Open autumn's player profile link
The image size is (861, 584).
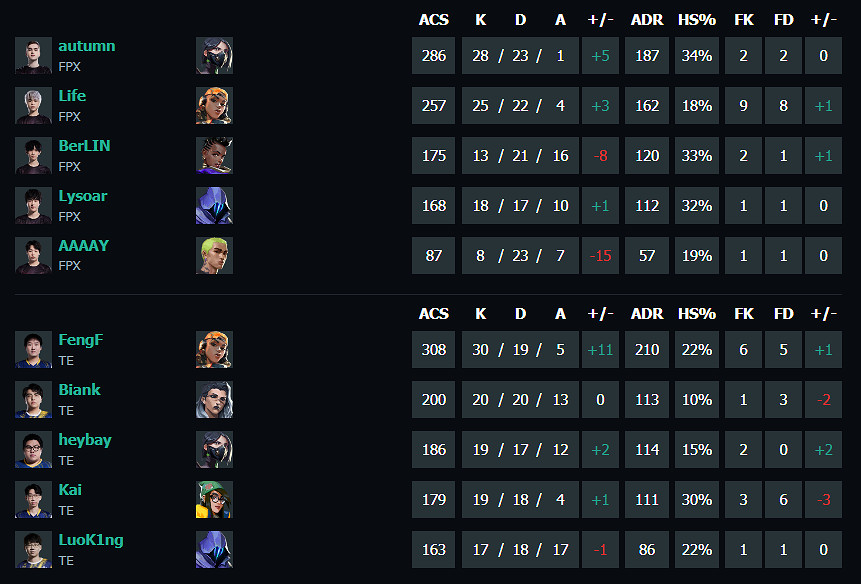tap(86, 46)
